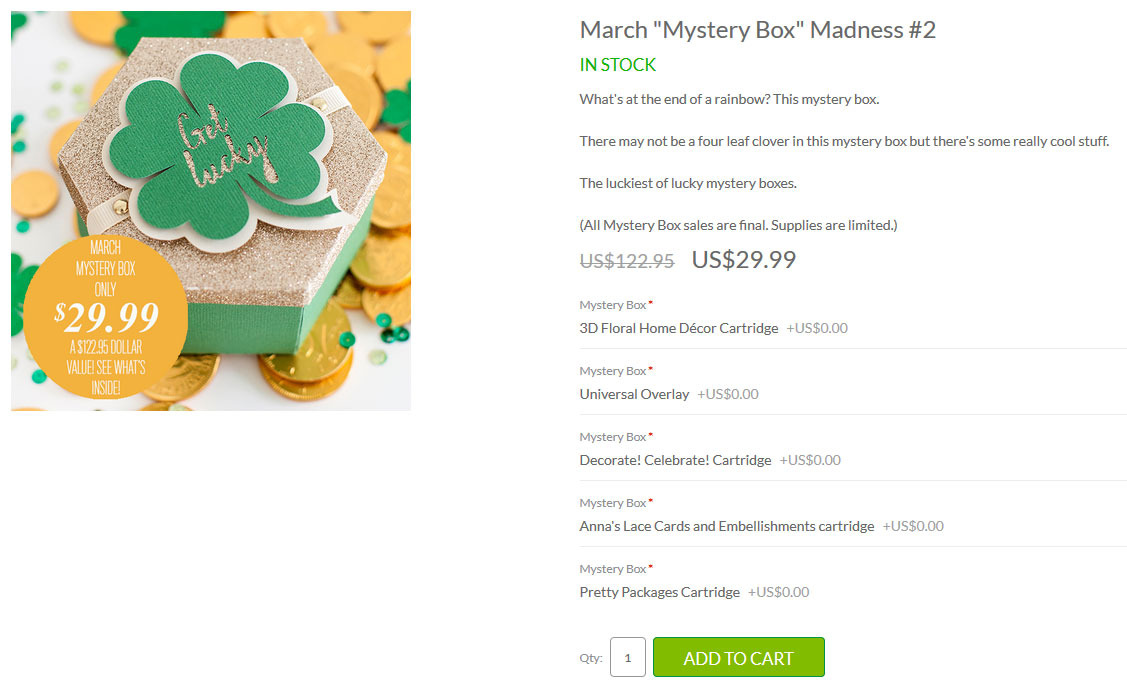Click the orange $29.99 badge on the photo
Image resolution: width=1127 pixels, height=688 pixels.
[105, 317]
